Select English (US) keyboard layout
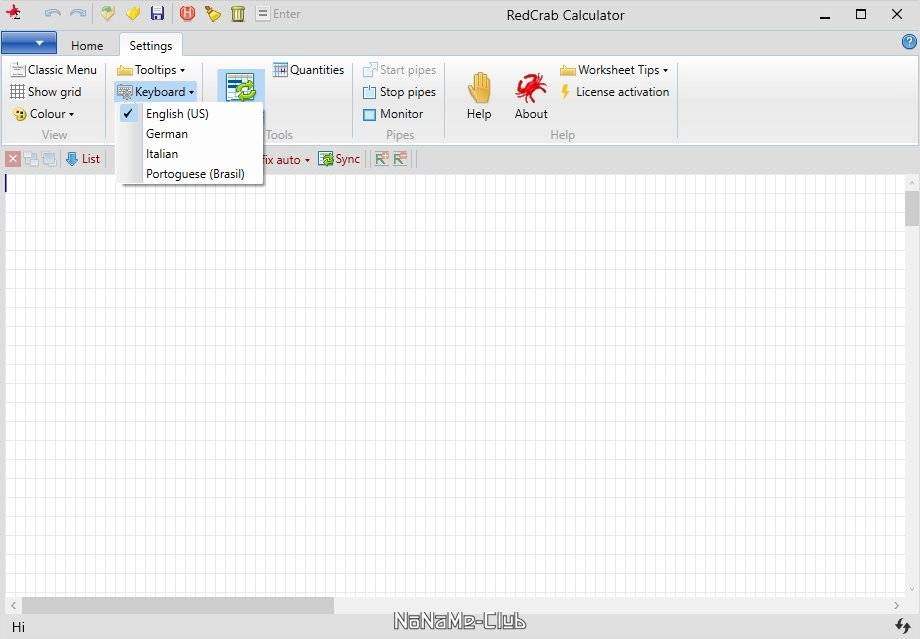This screenshot has height=639, width=920. pos(190,114)
